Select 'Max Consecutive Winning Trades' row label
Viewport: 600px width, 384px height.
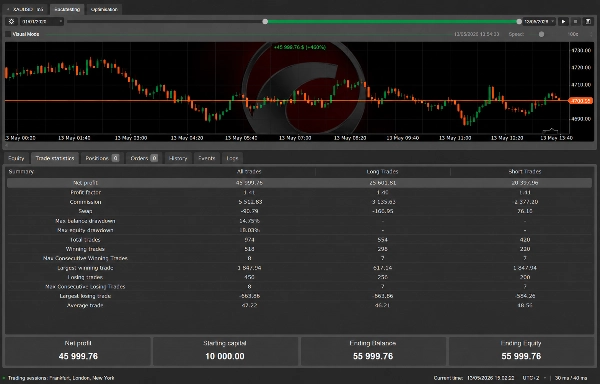(x=85, y=259)
